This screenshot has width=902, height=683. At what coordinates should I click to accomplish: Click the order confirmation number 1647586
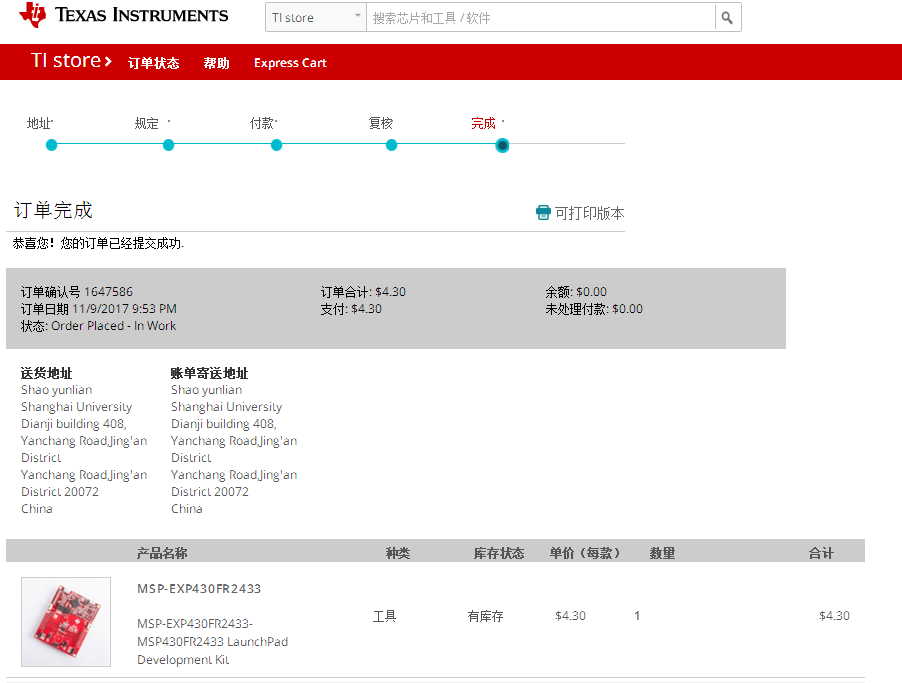click(x=108, y=292)
